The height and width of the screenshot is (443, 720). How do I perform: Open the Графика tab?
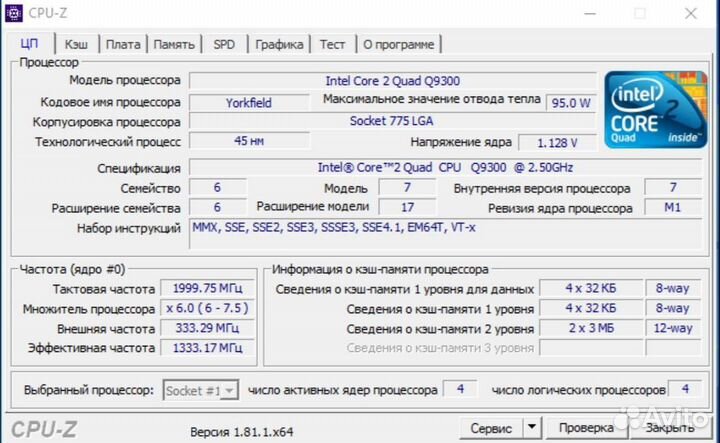(279, 44)
